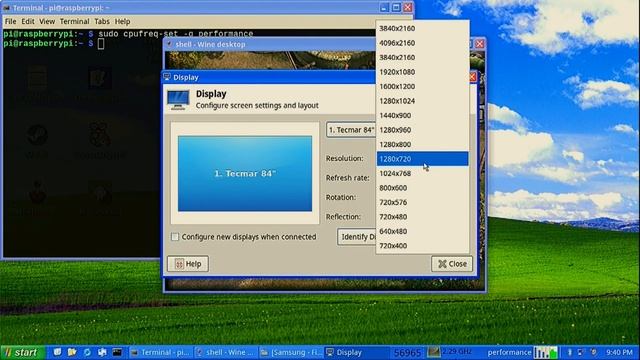The image size is (640, 360).
Task: Click the fourth quick launch icon beside the terminal launcher
Action: pyautogui.click(x=102, y=352)
